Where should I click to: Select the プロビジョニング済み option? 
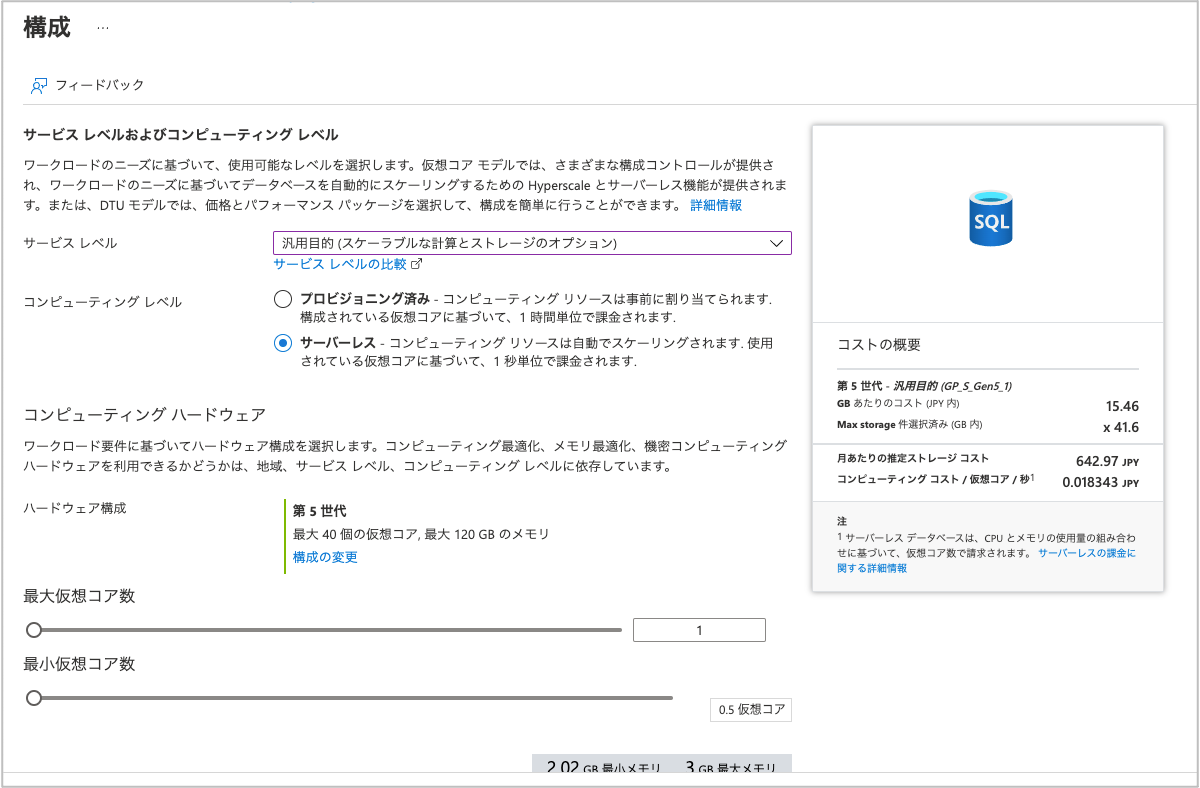tap(283, 298)
